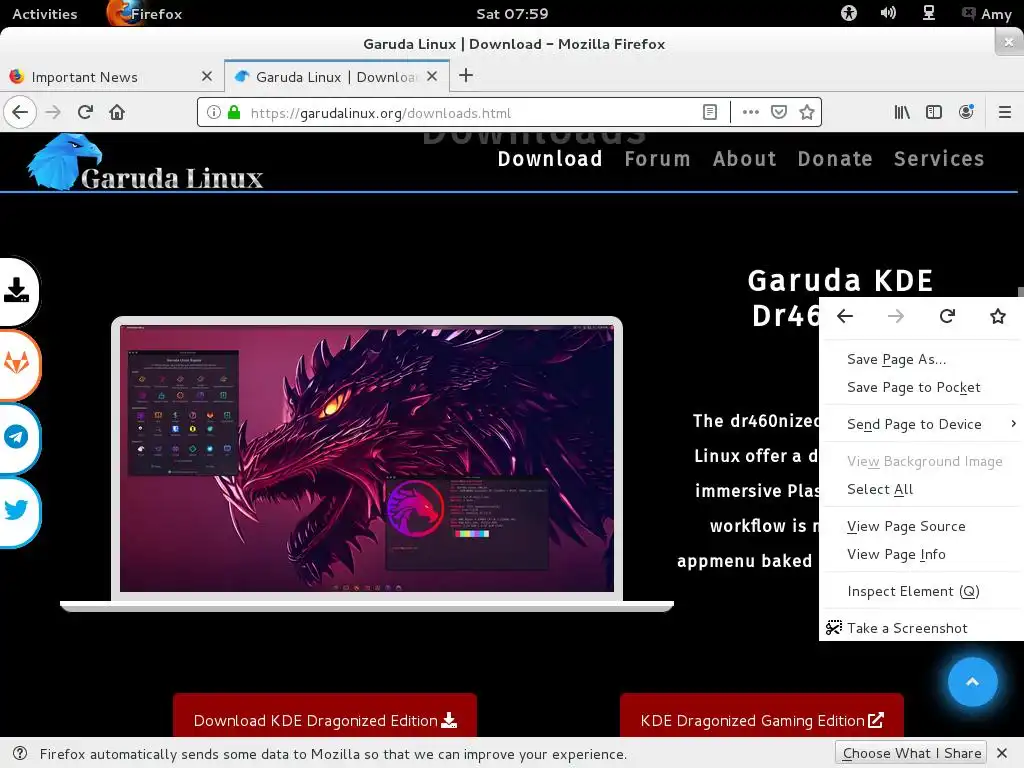Choose Take a Screenshot menu entry
Image resolution: width=1024 pixels, height=768 pixels.
(x=921, y=628)
